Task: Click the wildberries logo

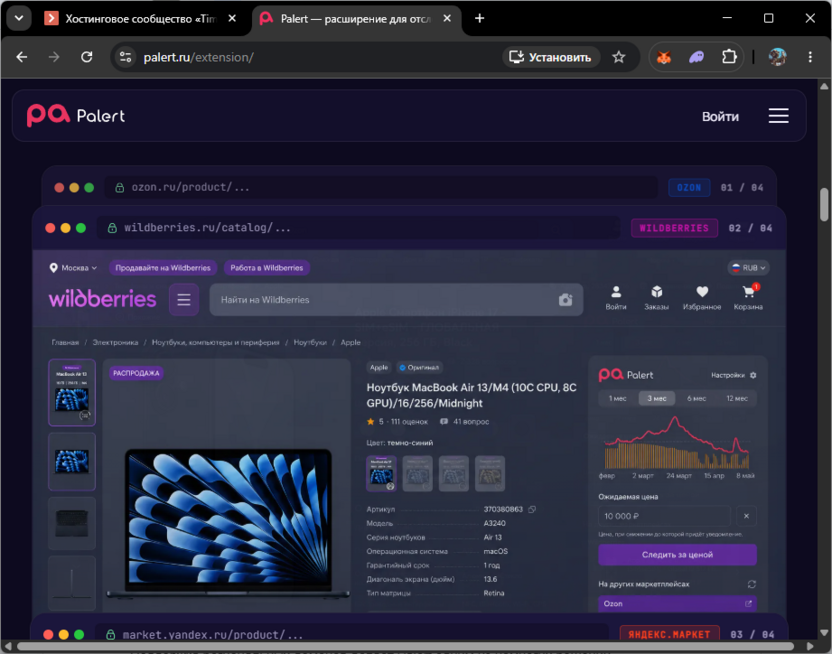Action: (x=102, y=299)
